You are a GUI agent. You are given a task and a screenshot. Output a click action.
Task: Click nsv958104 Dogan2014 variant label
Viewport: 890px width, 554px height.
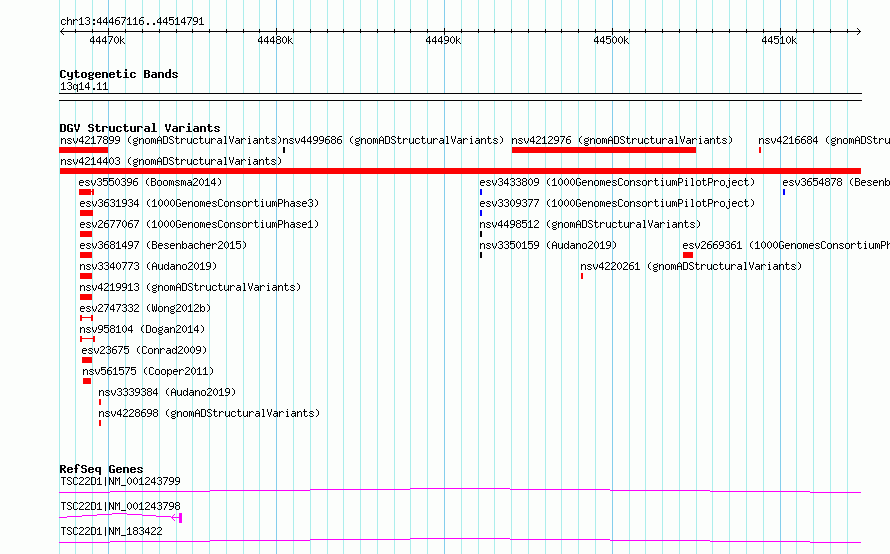[142, 329]
